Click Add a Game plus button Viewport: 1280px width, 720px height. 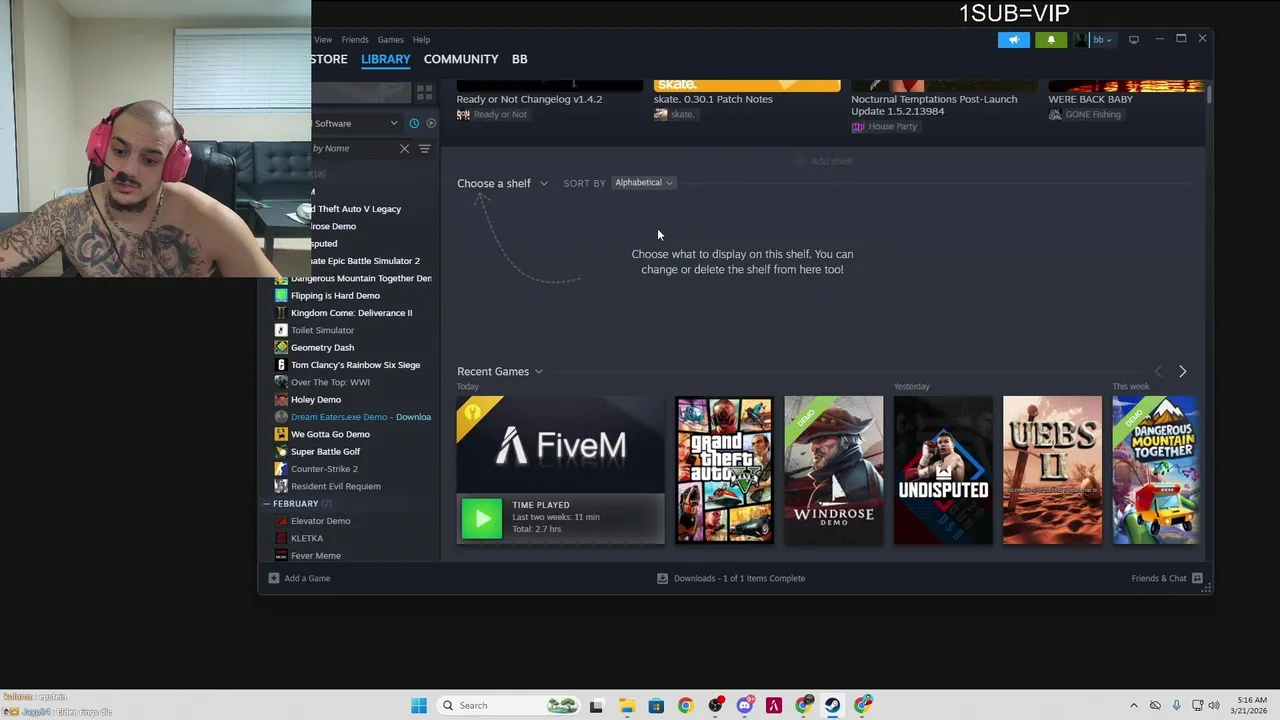coord(274,578)
